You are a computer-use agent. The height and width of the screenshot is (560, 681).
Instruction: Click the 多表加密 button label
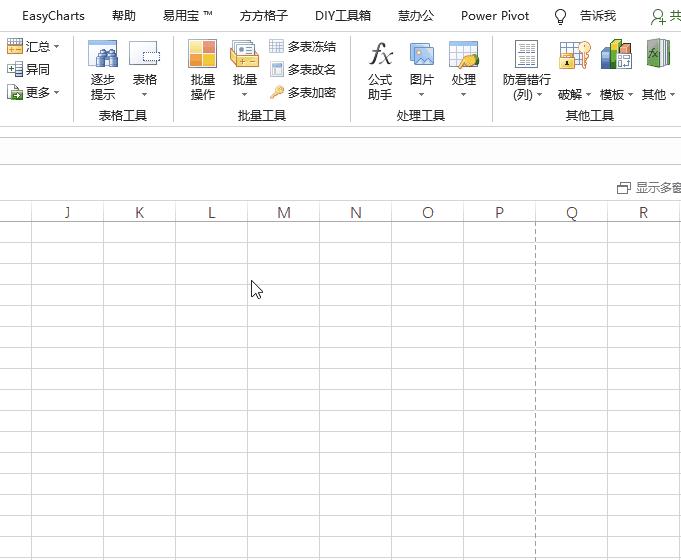pyautogui.click(x=311, y=93)
